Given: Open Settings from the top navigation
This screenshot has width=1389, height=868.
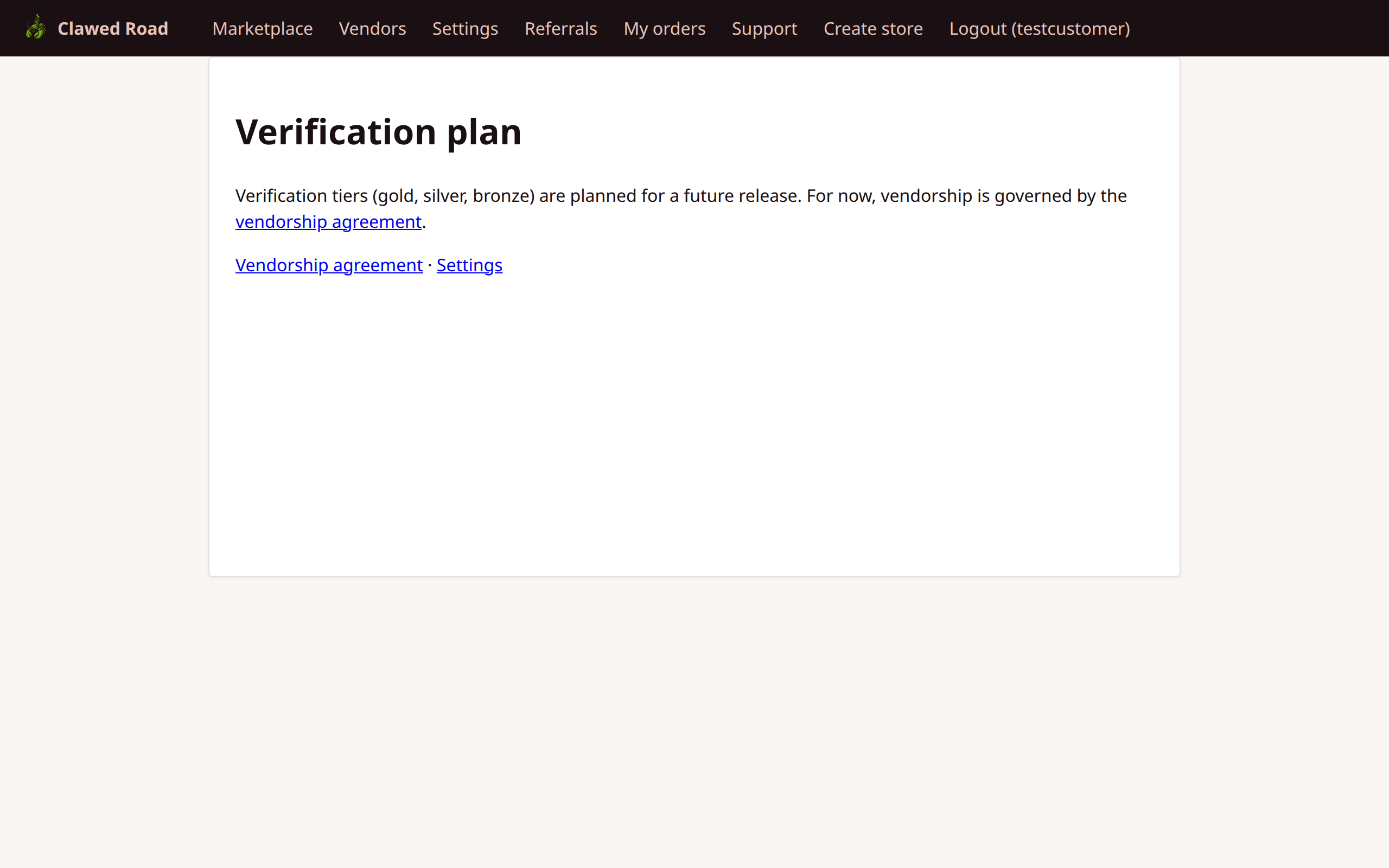Looking at the screenshot, I should (464, 28).
